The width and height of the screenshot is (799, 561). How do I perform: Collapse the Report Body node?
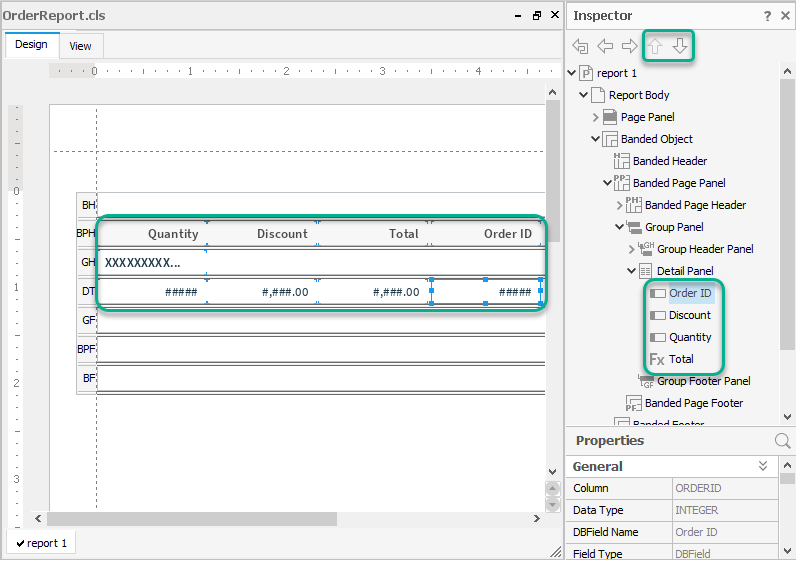(x=583, y=95)
